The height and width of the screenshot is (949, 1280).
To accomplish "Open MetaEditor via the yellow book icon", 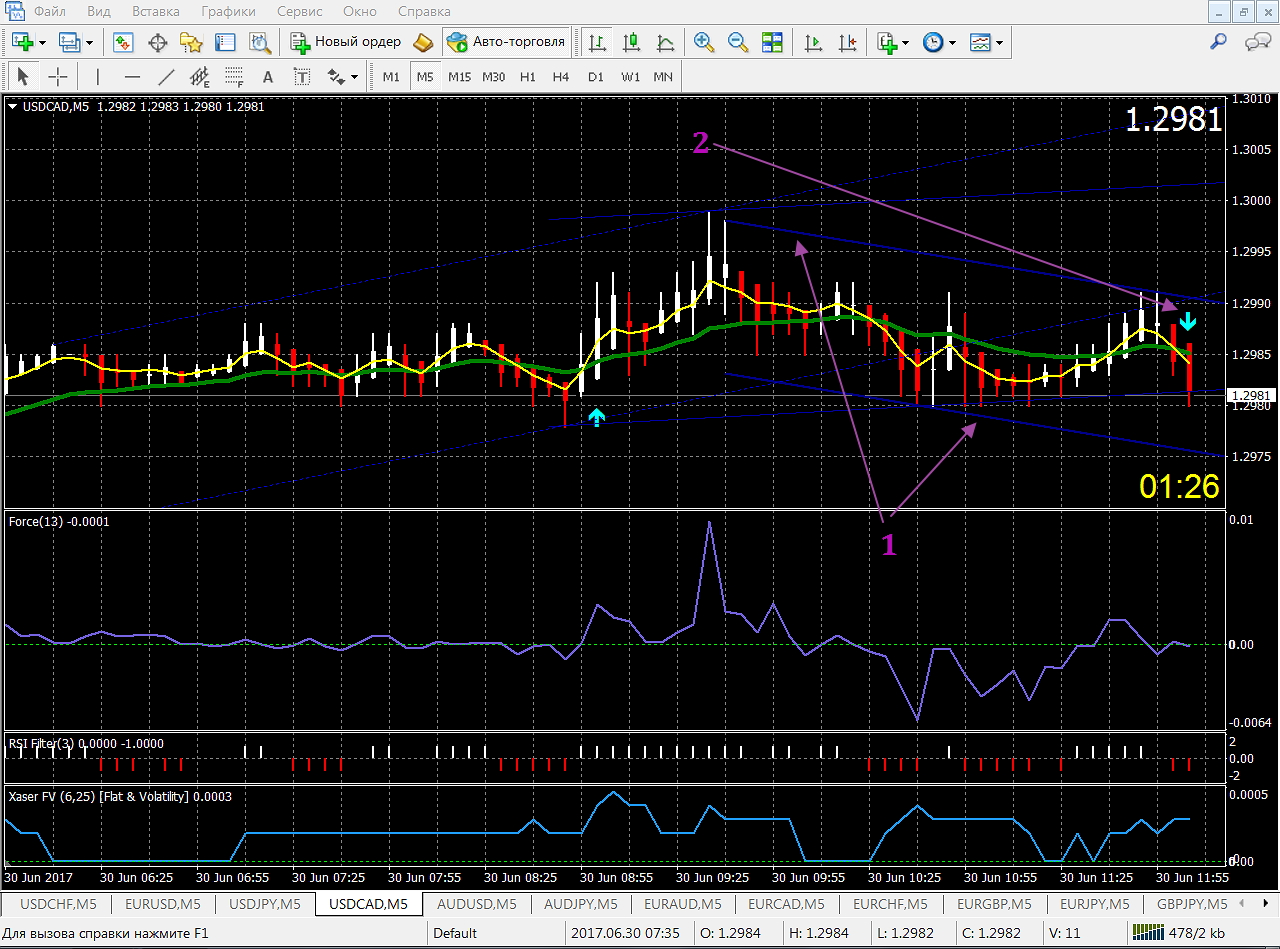I will point(423,42).
